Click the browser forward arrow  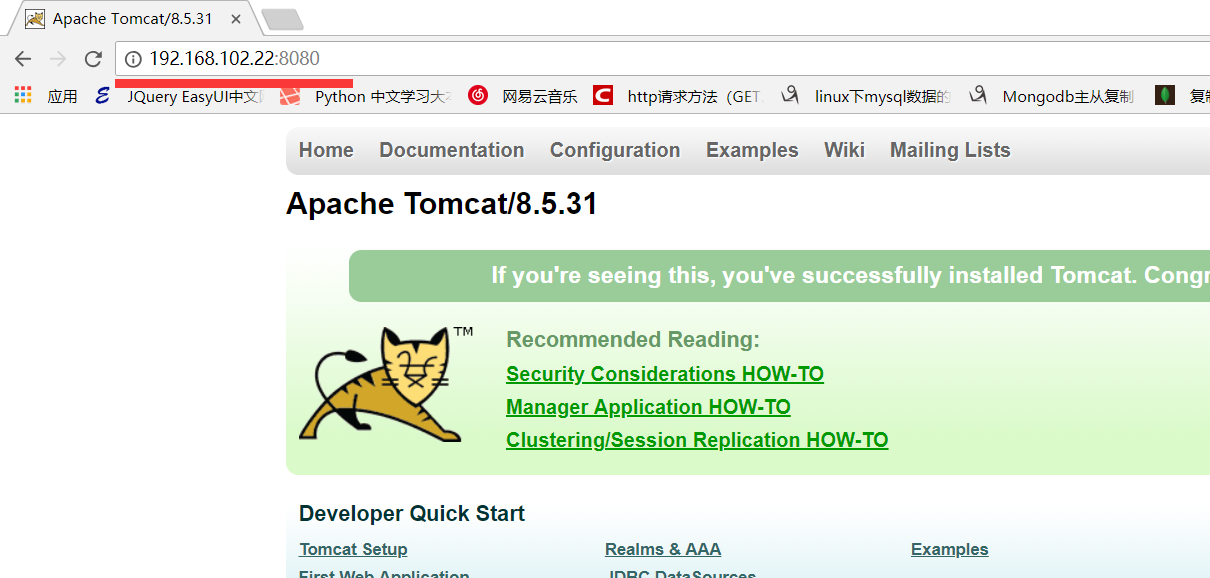click(x=58, y=59)
